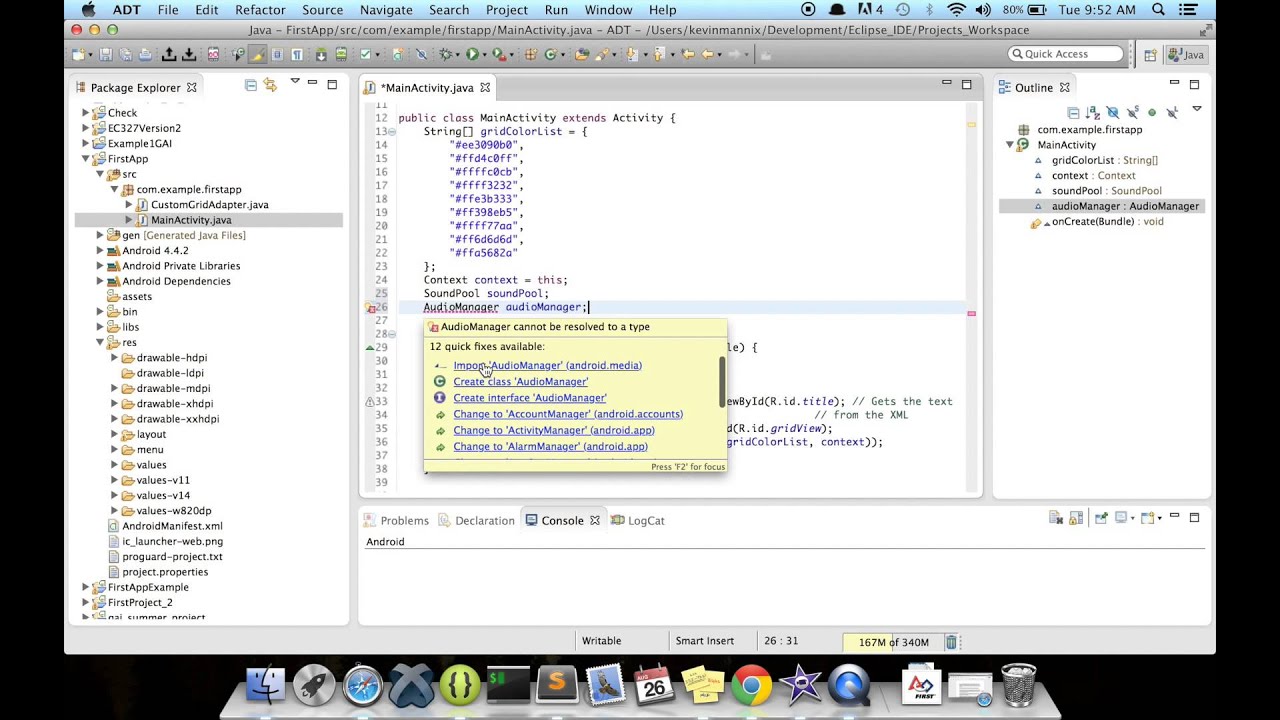Screen dimensions: 1280x720
Task: Click Change to 'AccountManager' quick fix
Action: [x=568, y=413]
